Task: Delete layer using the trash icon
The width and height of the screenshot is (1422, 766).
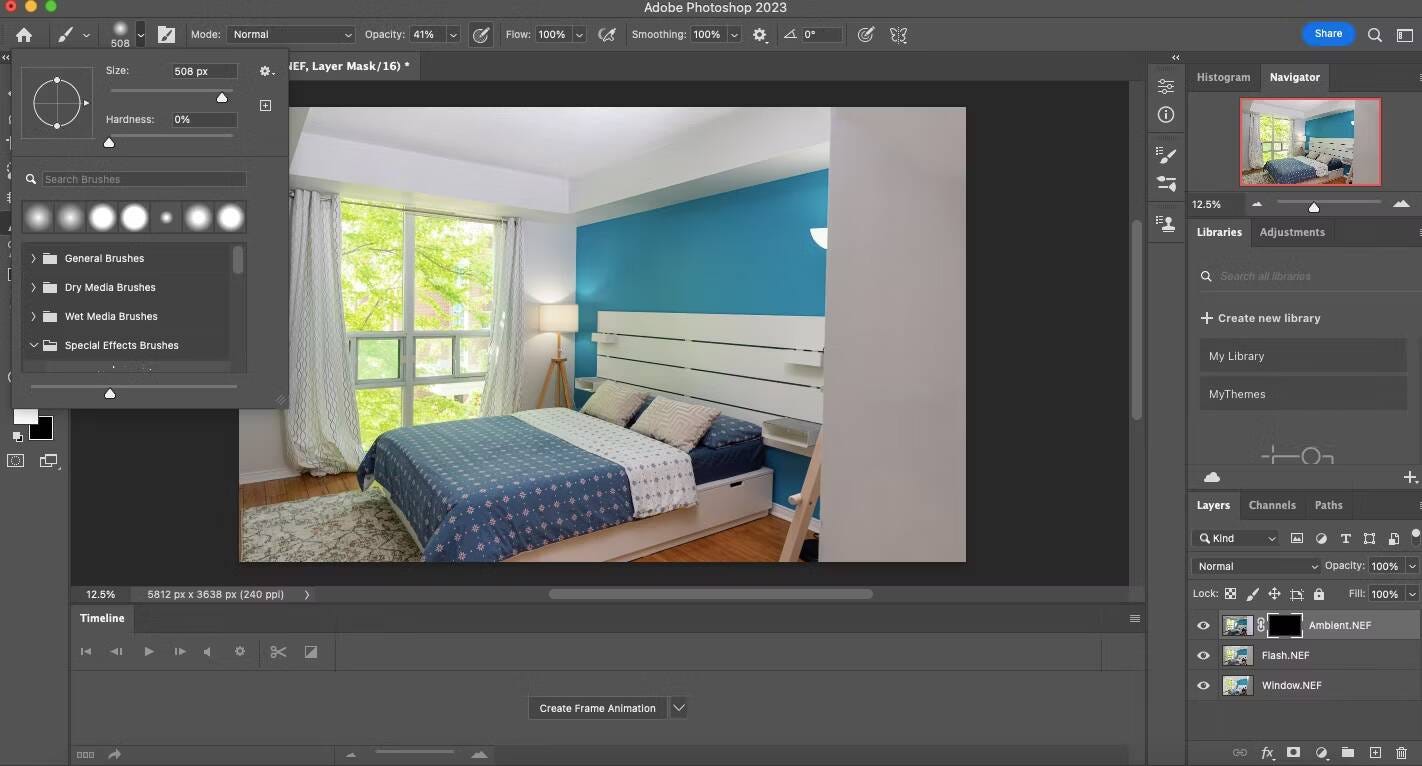Action: (1401, 752)
